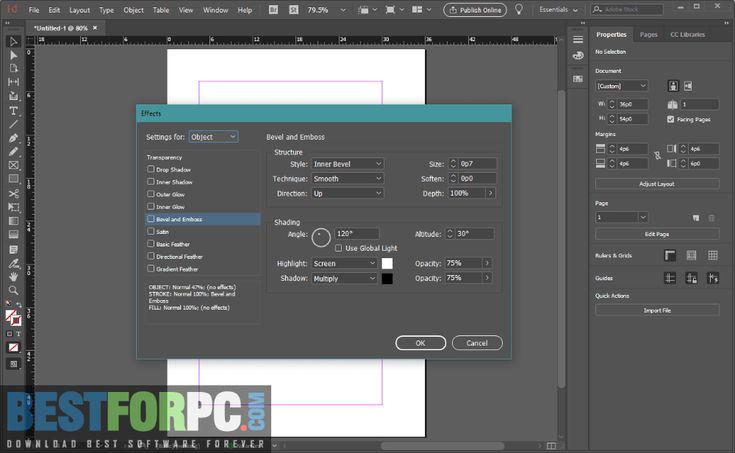
Task: Click Cancel in Effects dialog
Action: tap(477, 343)
